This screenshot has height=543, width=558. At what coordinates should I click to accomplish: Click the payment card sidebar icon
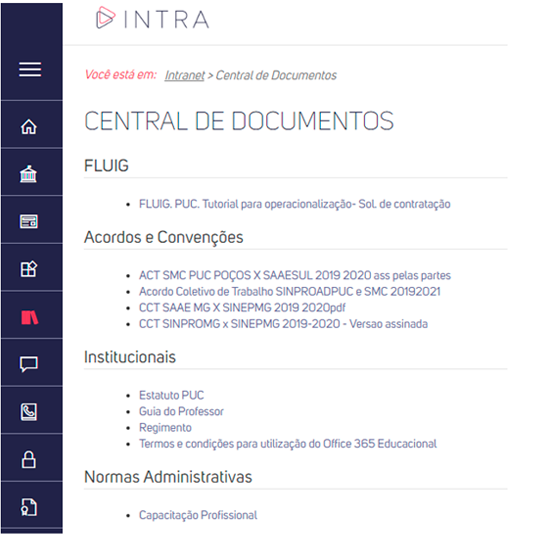(29, 221)
